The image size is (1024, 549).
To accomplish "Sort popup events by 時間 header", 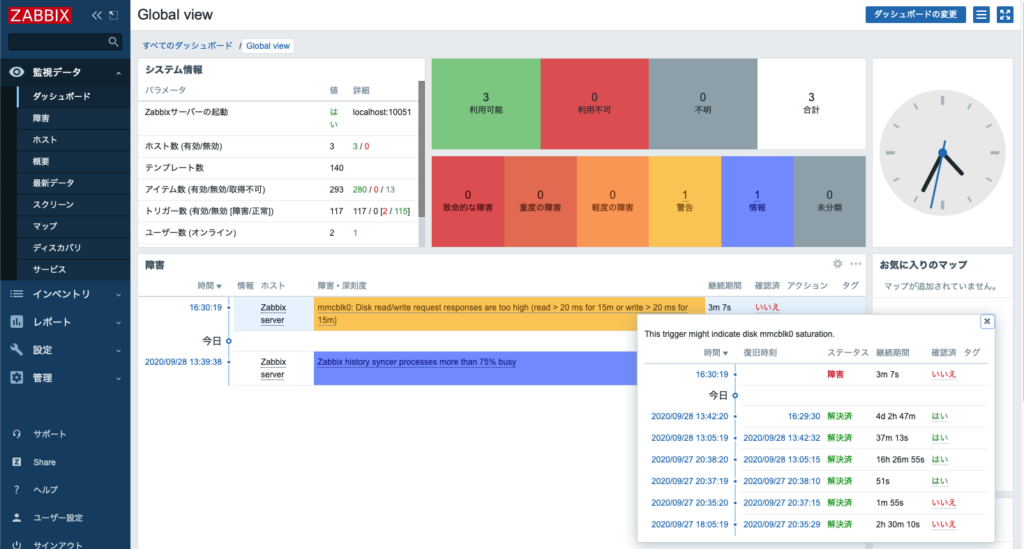I will click(x=716, y=353).
